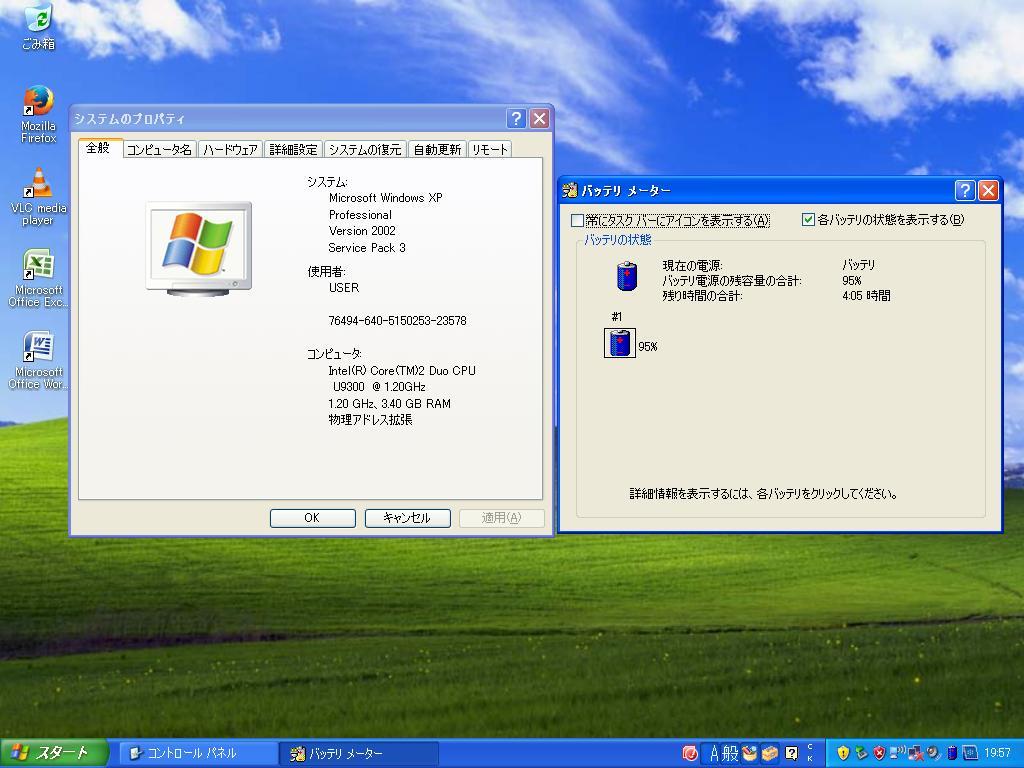Click the help button in バッテリ メーター title bar
The width and height of the screenshot is (1024, 768).
(965, 191)
